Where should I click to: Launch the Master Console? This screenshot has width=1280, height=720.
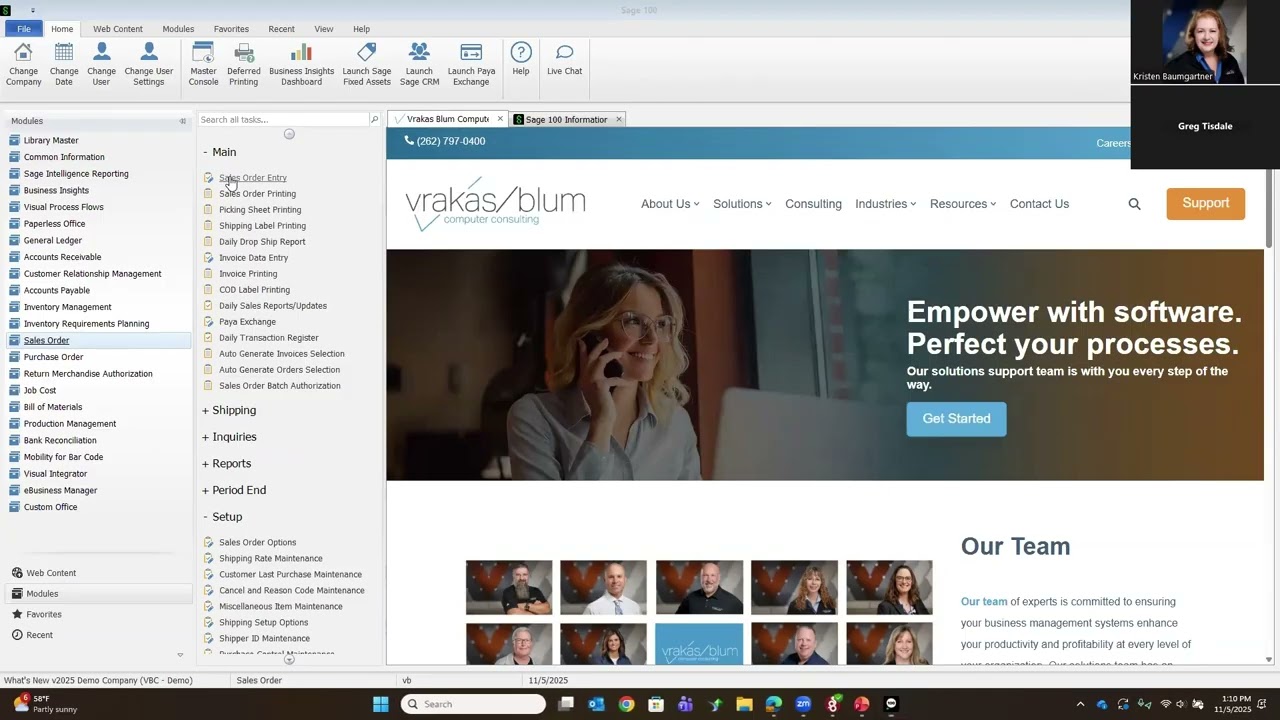[203, 64]
